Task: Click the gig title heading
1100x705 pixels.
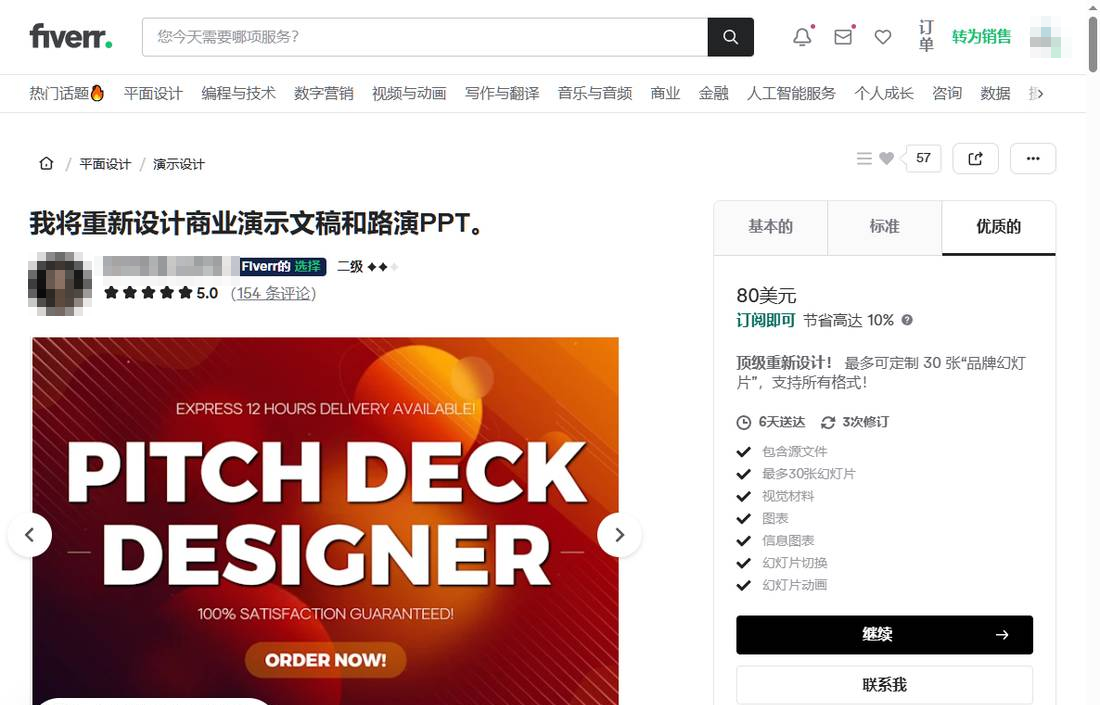Action: [x=257, y=223]
